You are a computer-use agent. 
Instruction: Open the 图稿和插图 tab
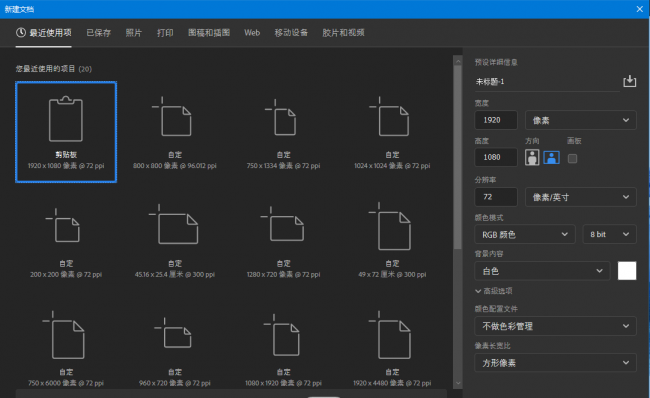(x=209, y=33)
